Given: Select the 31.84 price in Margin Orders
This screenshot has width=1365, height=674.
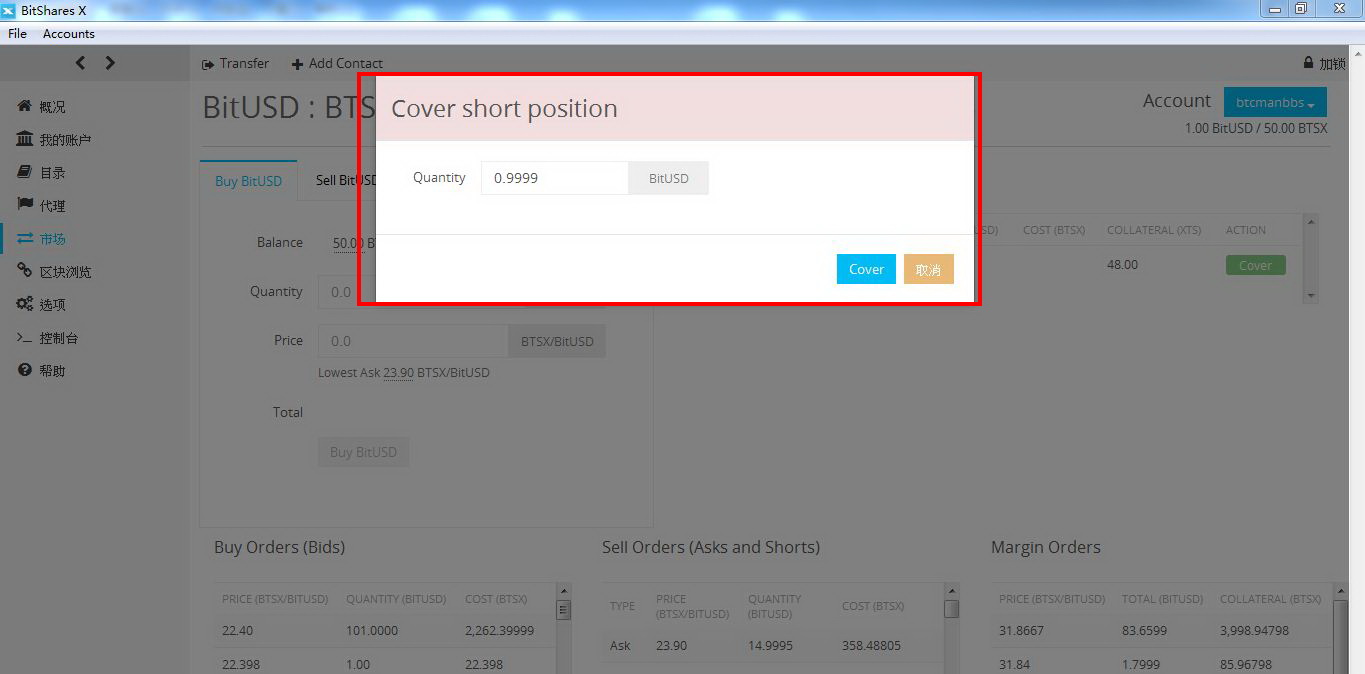Looking at the screenshot, I should point(1015,665).
